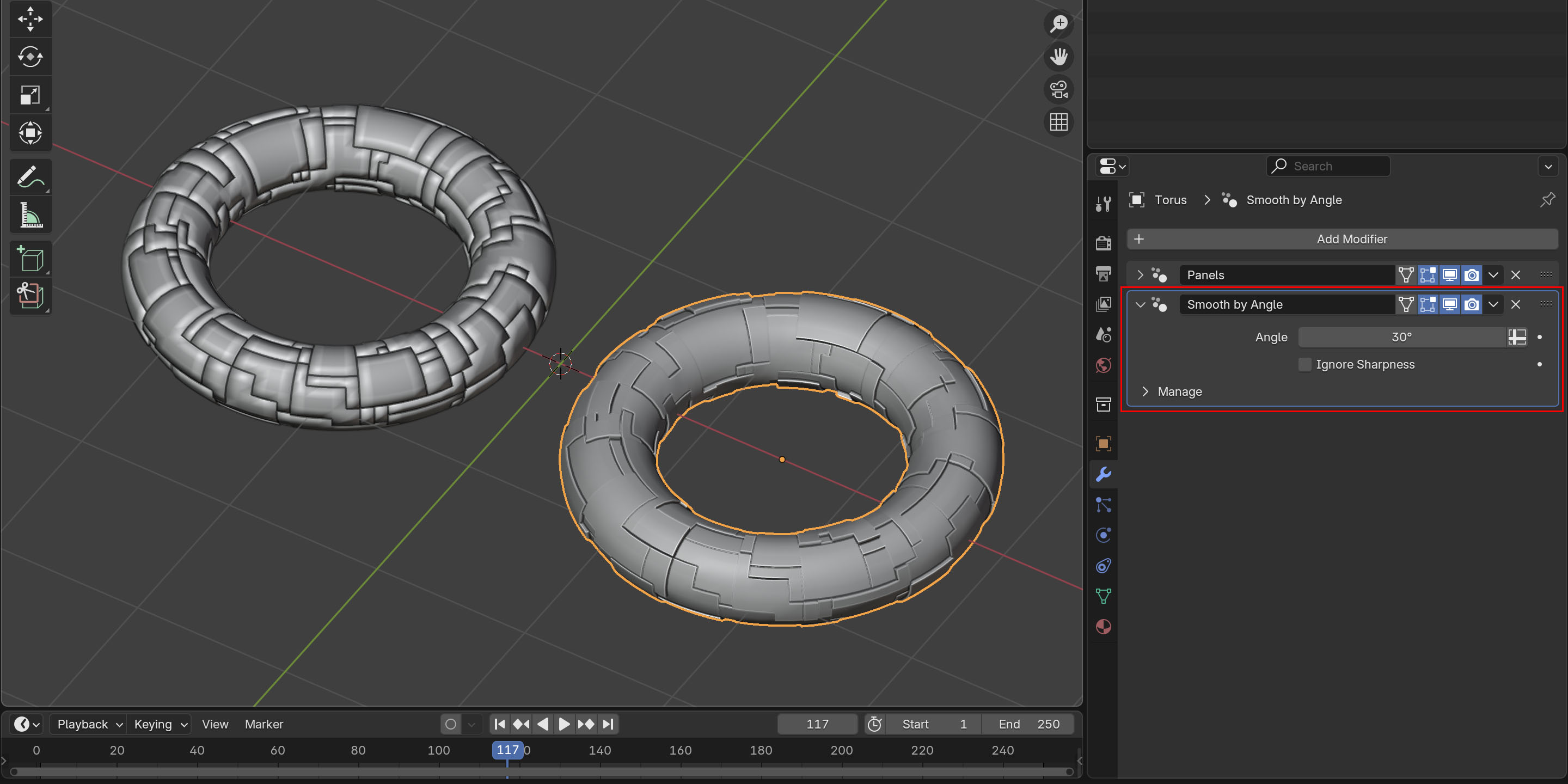Open the Collection properties tab

point(1103,404)
